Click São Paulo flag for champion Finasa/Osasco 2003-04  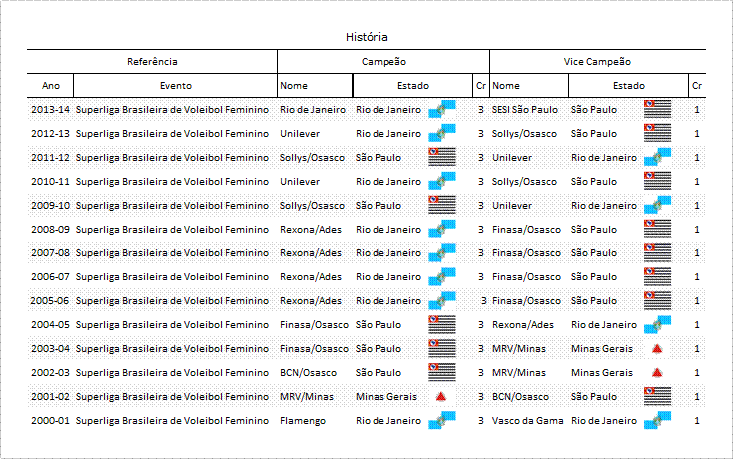tap(442, 348)
